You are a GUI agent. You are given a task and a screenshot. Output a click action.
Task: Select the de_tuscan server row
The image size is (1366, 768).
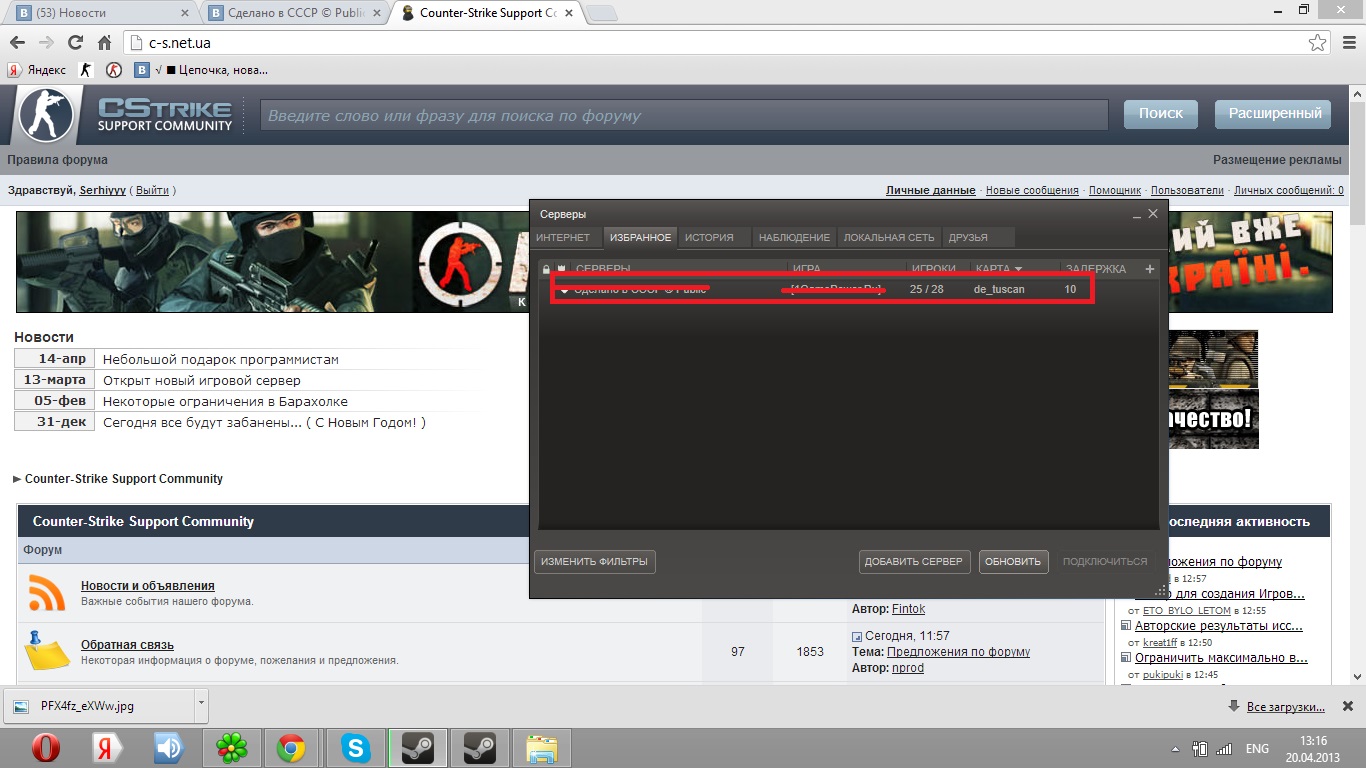[x=849, y=289]
